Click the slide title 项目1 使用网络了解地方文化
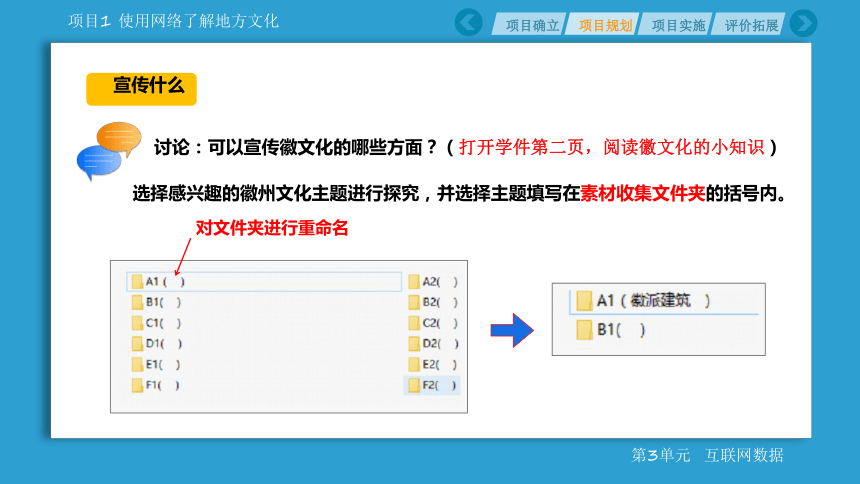The height and width of the screenshot is (484, 860). coord(173,21)
